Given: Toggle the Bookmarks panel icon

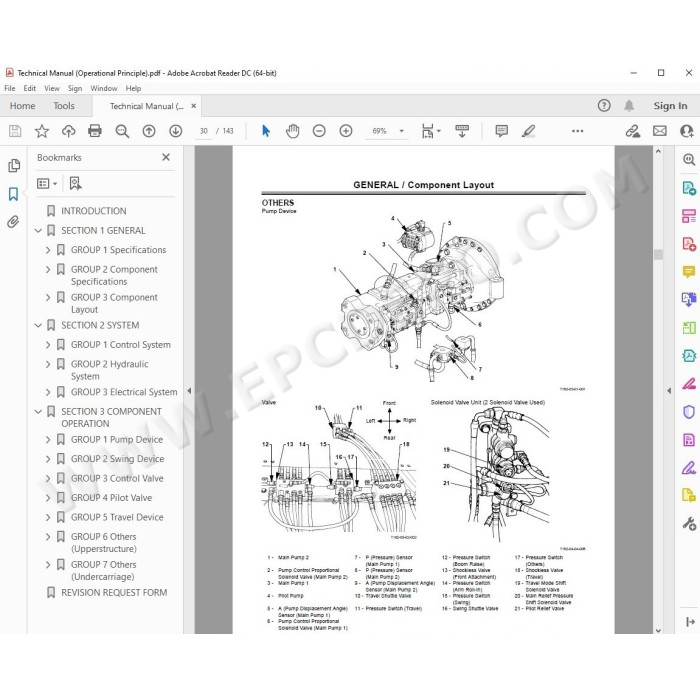Looking at the screenshot, I should [x=13, y=194].
